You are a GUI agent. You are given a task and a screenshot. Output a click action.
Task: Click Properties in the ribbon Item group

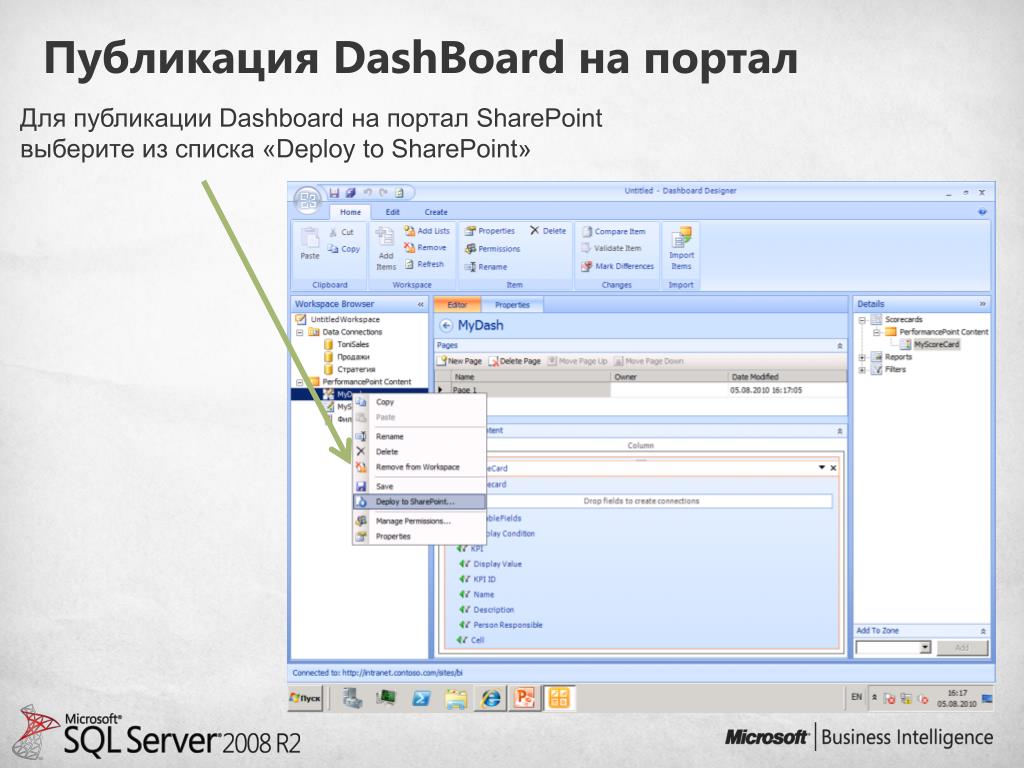(490, 231)
